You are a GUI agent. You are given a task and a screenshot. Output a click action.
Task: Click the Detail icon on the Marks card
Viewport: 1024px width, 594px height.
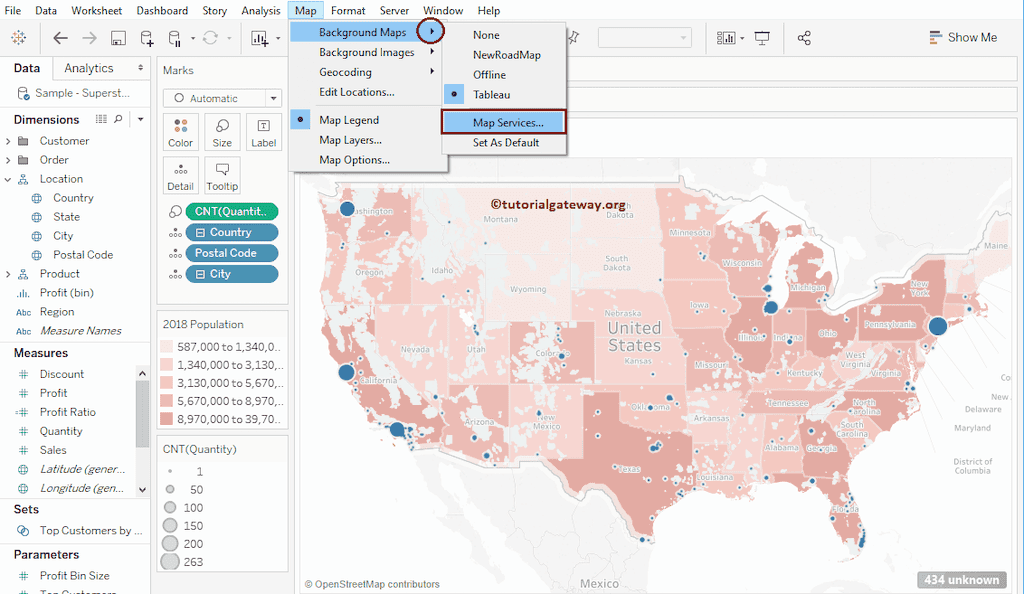click(180, 176)
